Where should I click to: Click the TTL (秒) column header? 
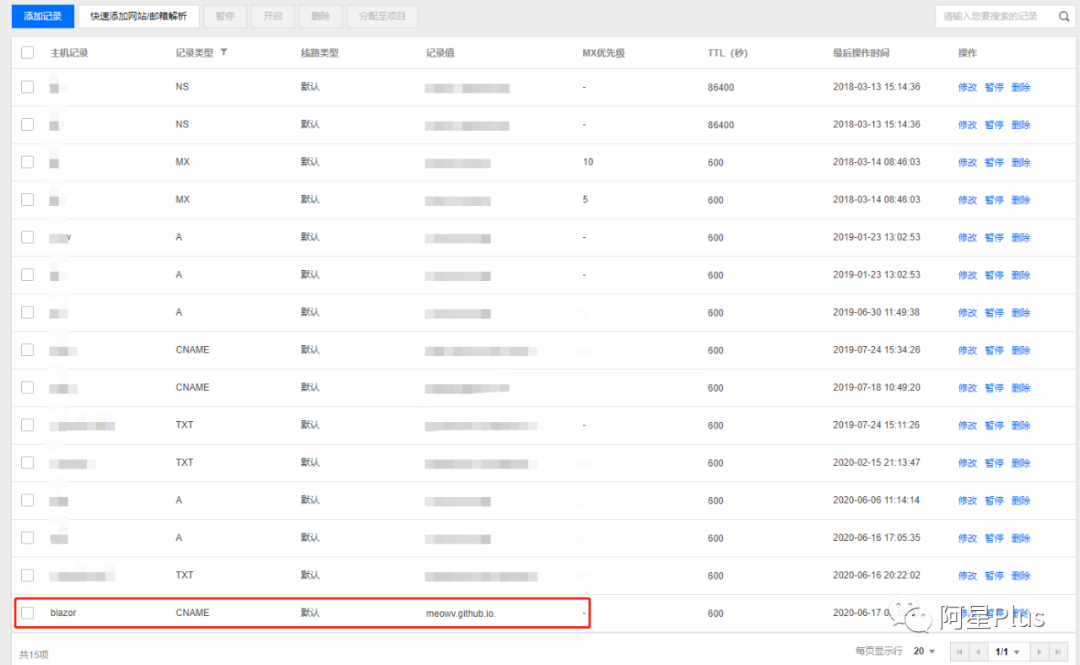click(x=727, y=53)
